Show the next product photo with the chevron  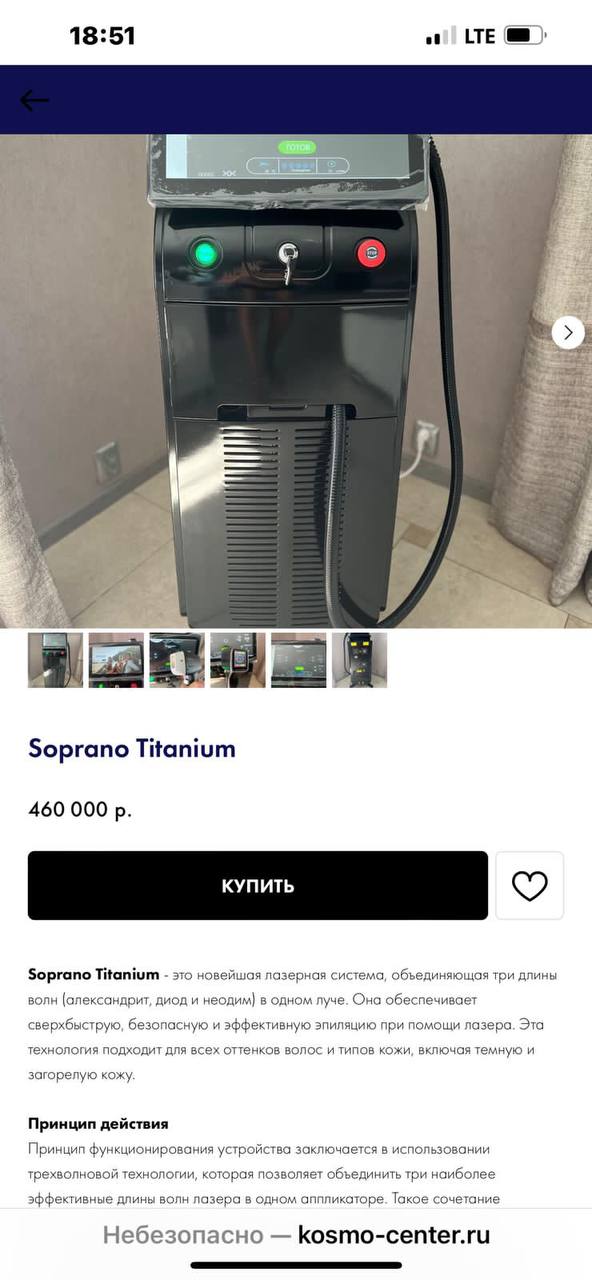(x=568, y=332)
